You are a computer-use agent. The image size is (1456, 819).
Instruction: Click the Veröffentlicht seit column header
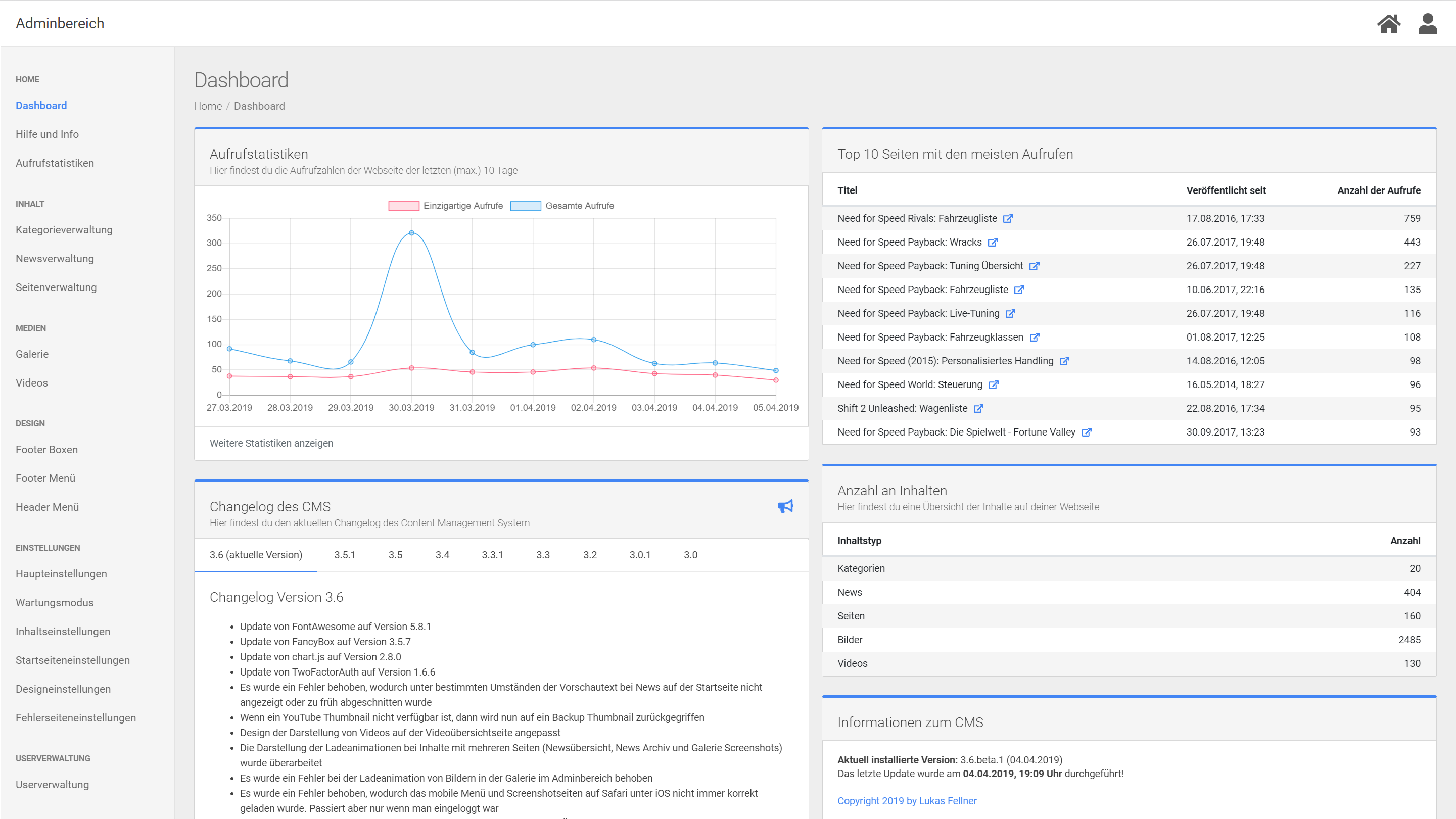[x=1226, y=191]
